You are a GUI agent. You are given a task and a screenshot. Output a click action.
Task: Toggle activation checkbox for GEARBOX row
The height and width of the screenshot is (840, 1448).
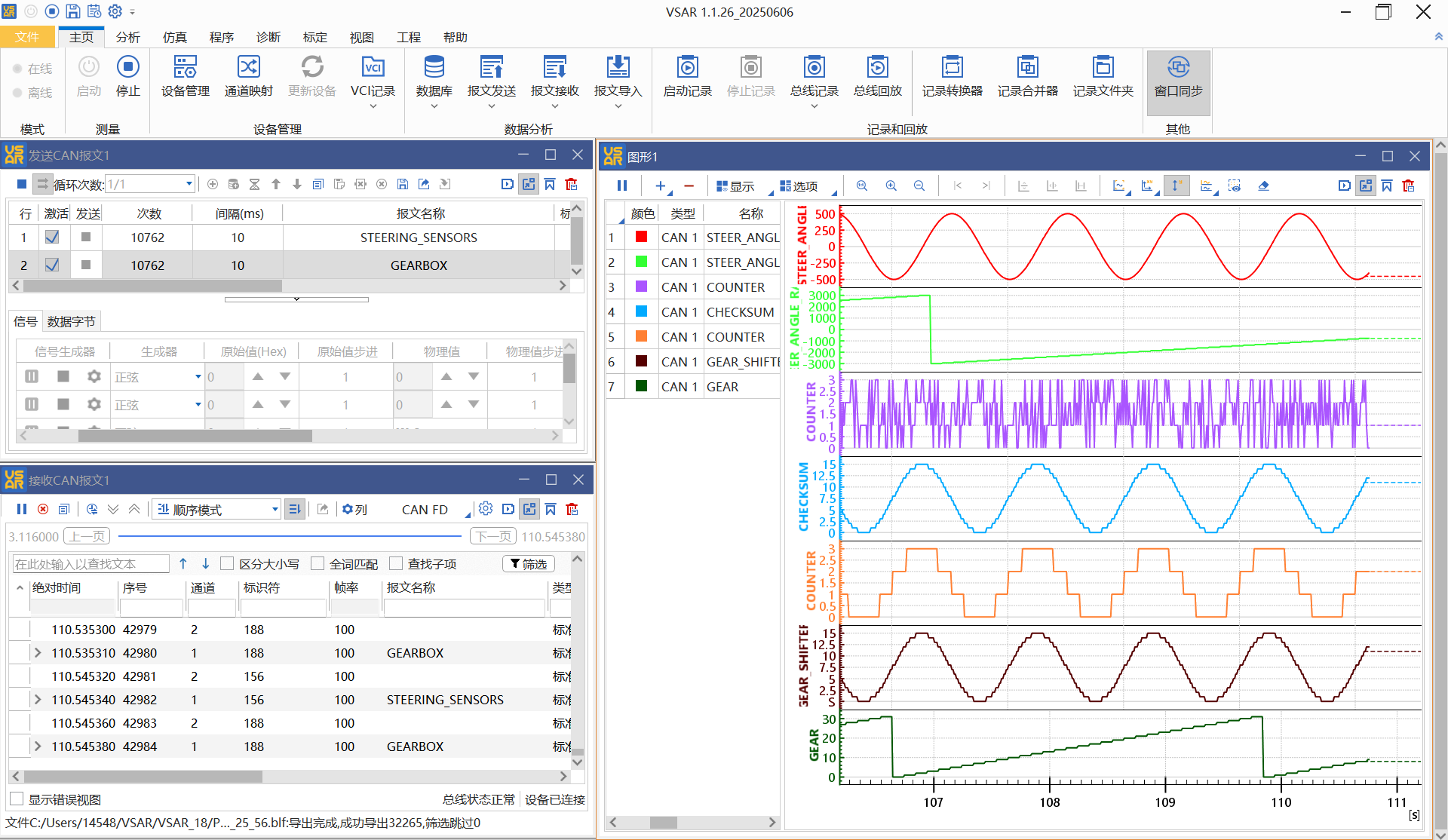(52, 265)
